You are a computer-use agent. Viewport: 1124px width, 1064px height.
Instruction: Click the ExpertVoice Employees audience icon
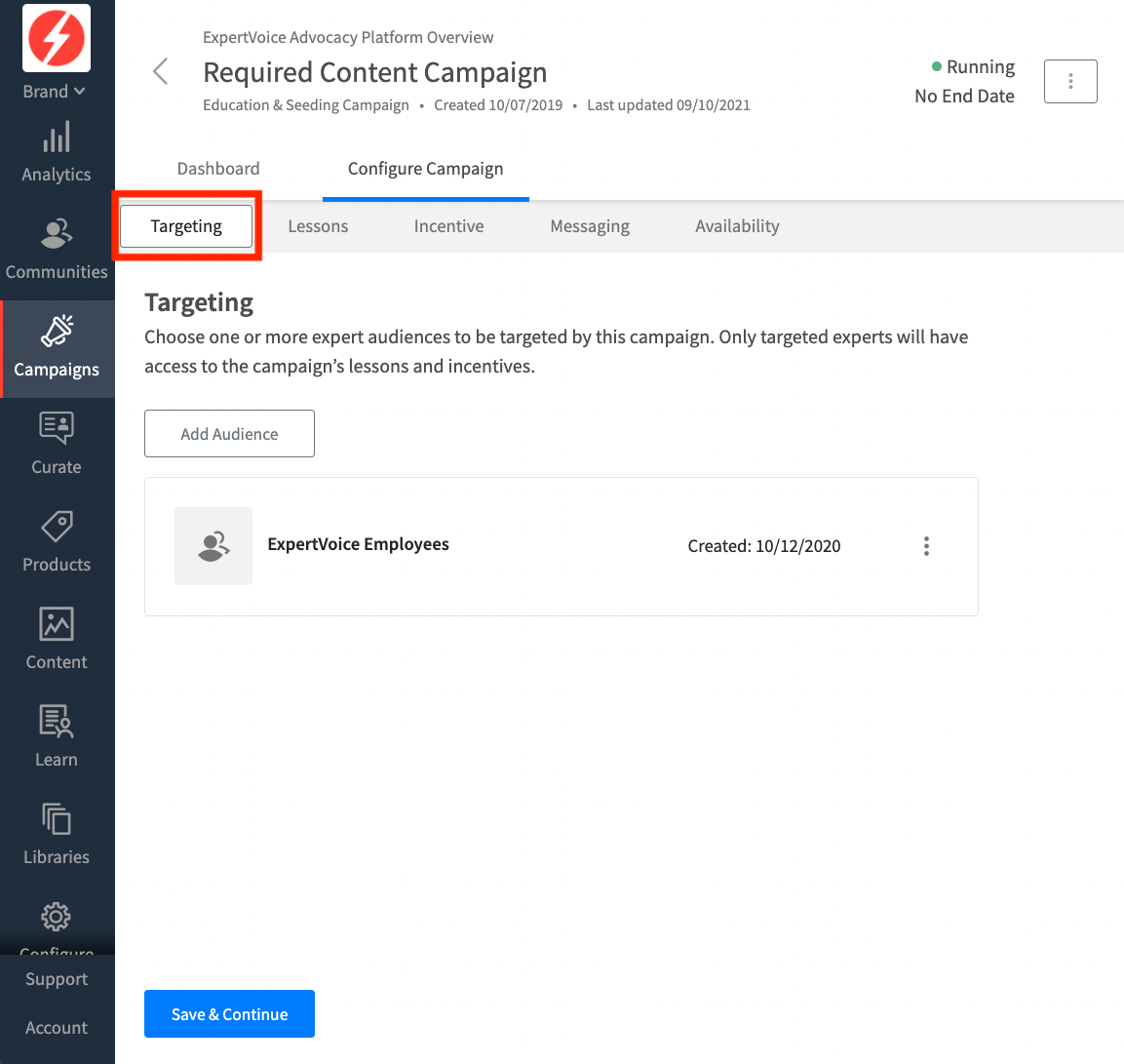213,546
